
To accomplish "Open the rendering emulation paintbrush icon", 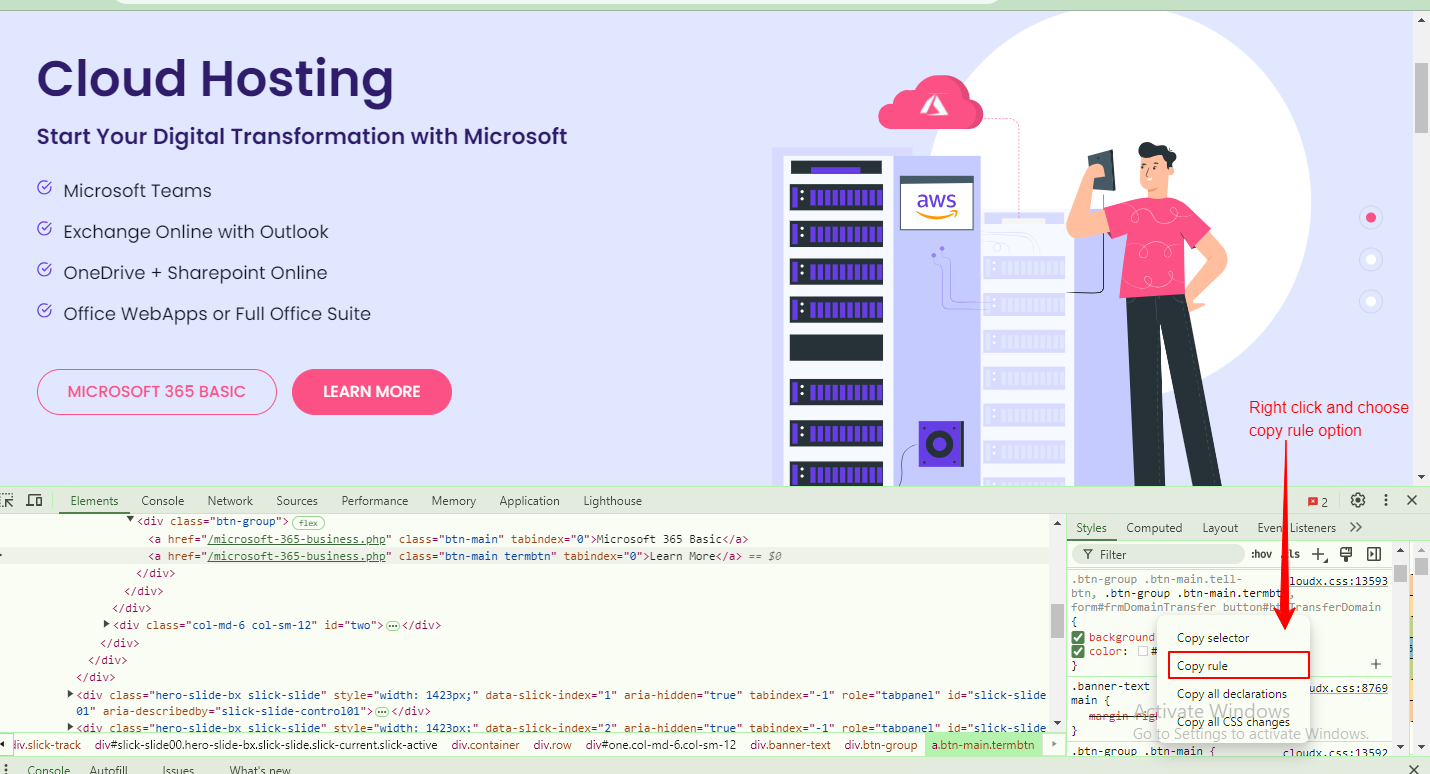I will point(1346,554).
